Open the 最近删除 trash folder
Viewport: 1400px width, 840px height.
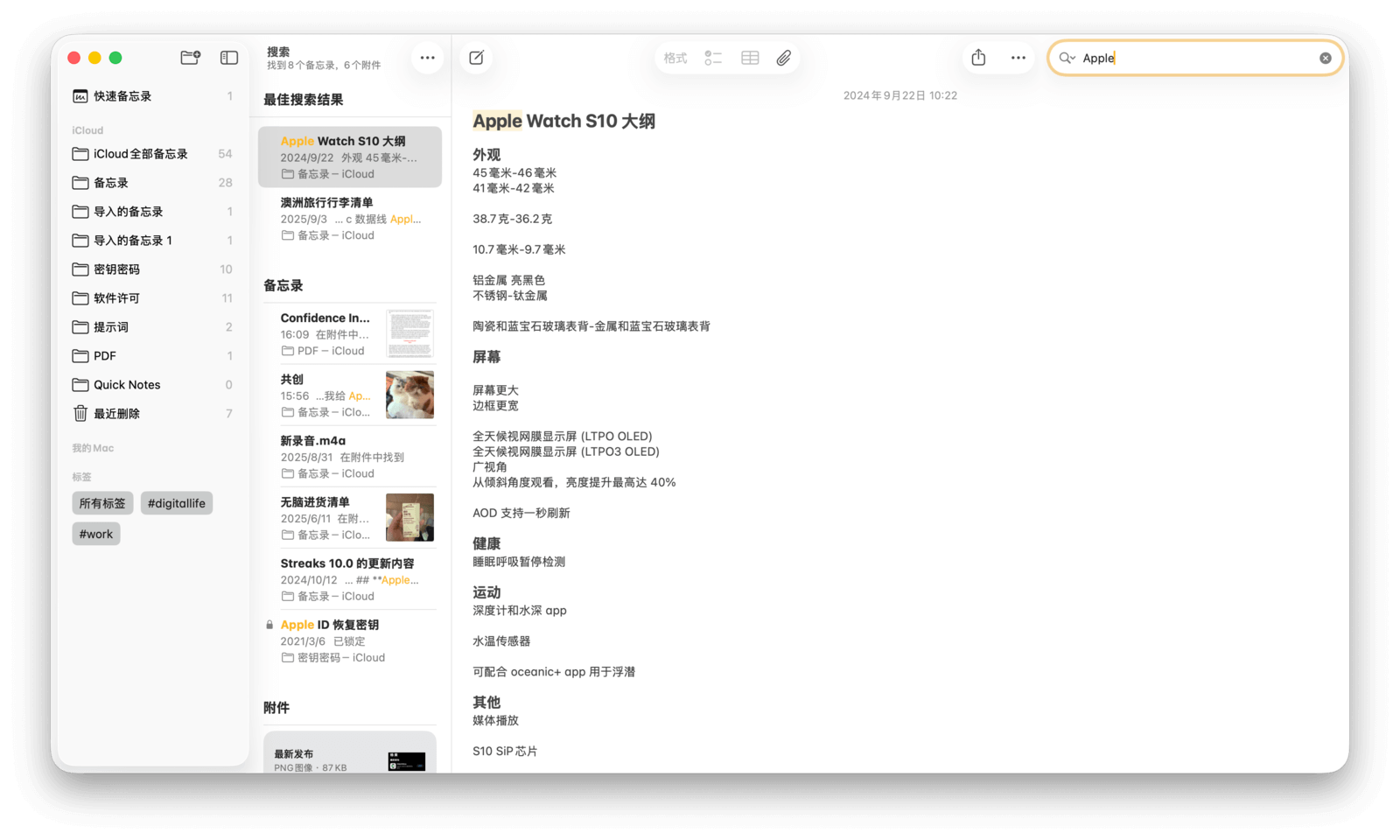coord(116,414)
